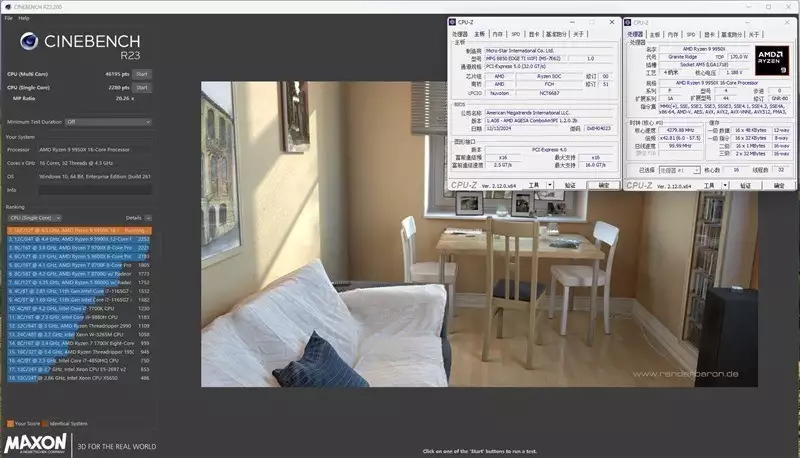The height and width of the screenshot is (458, 800).
Task: Click the right CPU-Z title bar icon
Action: tap(628, 22)
